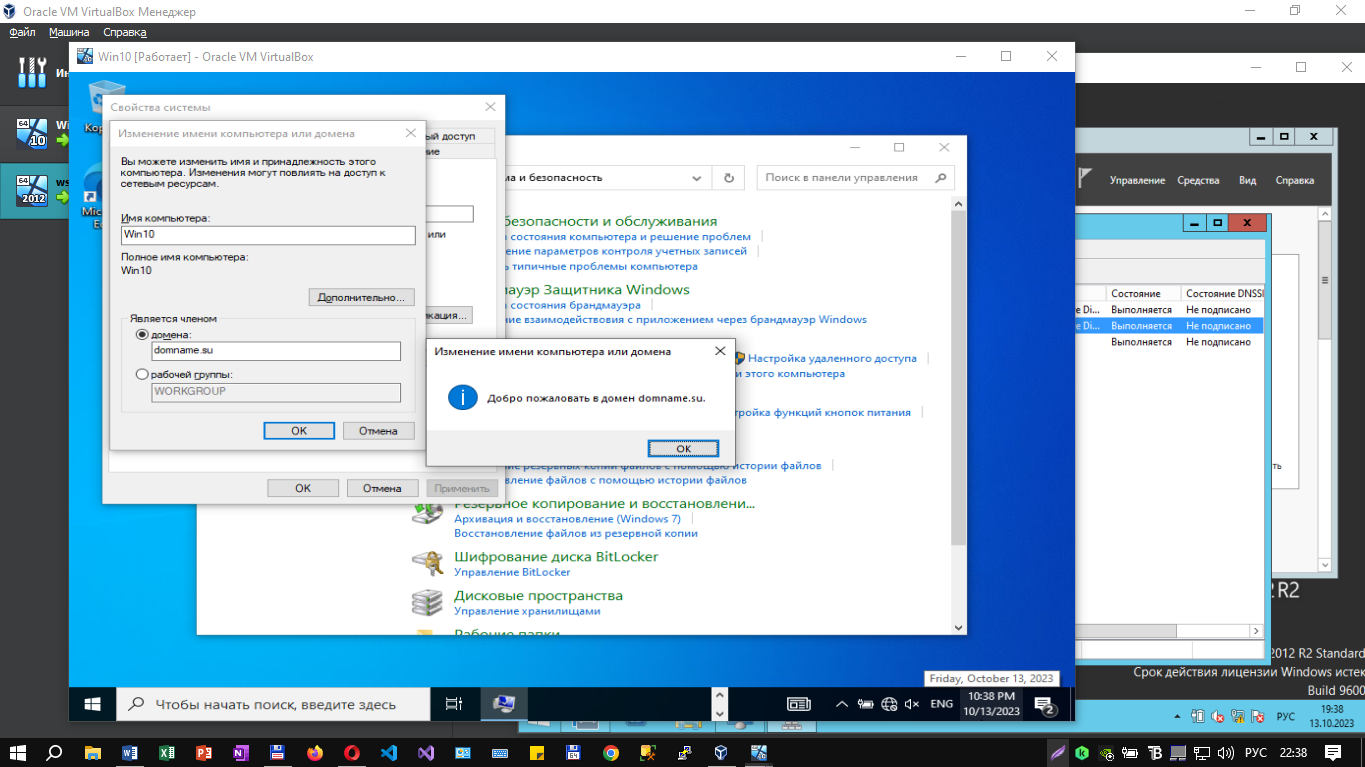This screenshot has width=1365, height=767.
Task: Open PowerPoint from the host taskbar
Action: coord(204,752)
